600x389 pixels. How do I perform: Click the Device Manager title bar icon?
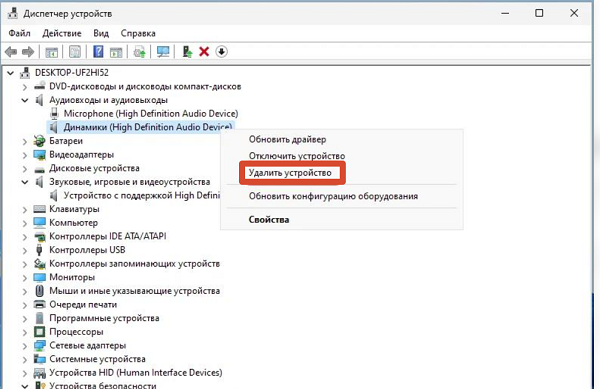[13, 13]
